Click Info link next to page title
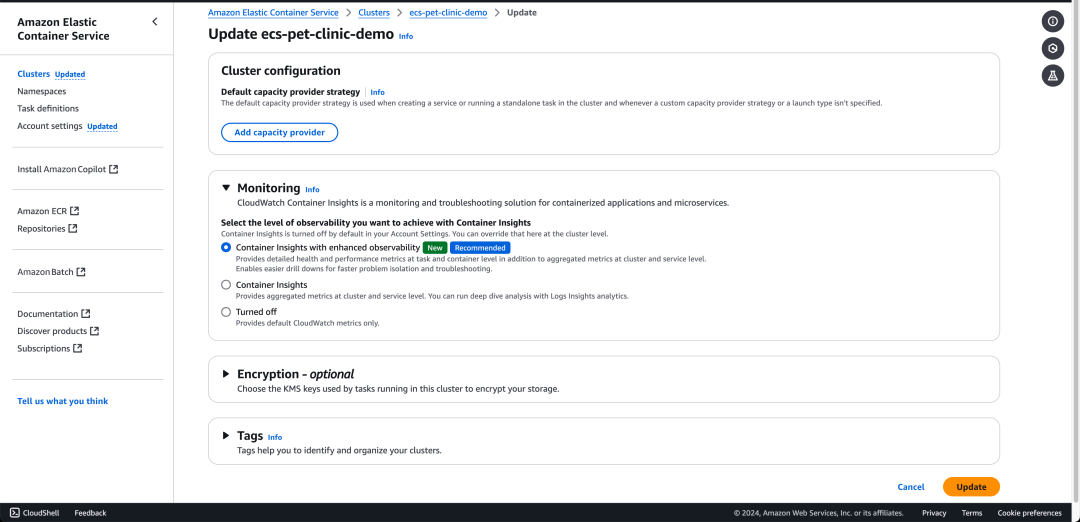Screen dimensions: 1080x522 (x=406, y=36)
